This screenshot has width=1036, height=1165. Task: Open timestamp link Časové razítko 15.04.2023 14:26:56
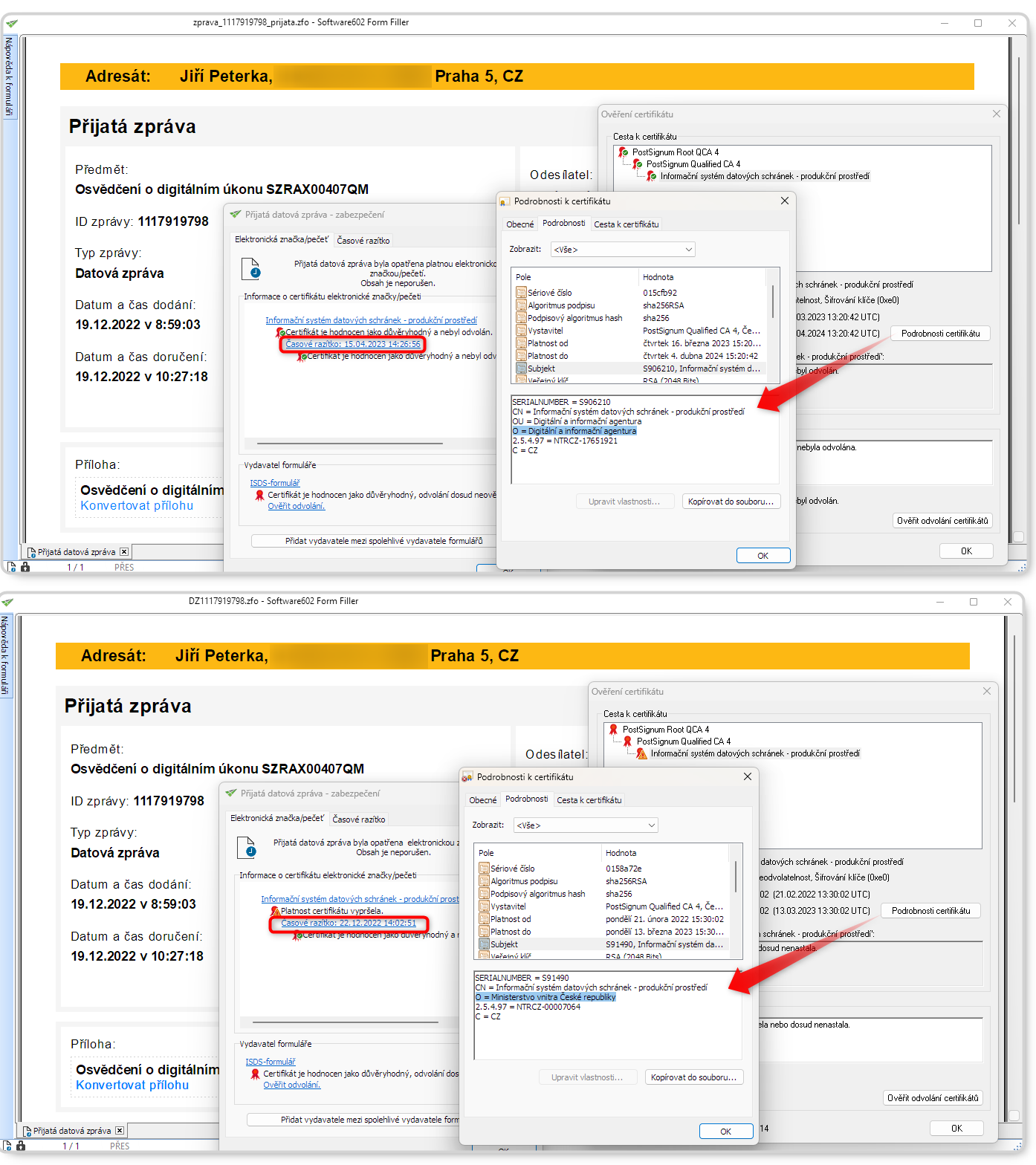coord(353,344)
